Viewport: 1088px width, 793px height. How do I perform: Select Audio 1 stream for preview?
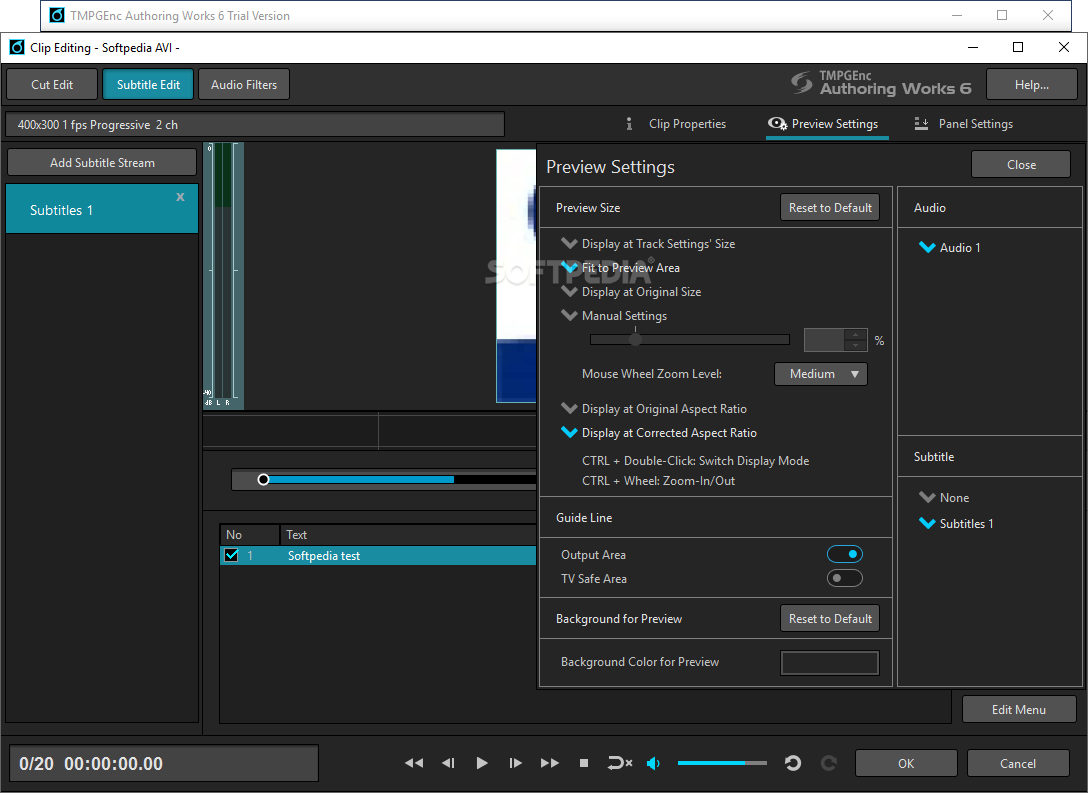coord(949,248)
